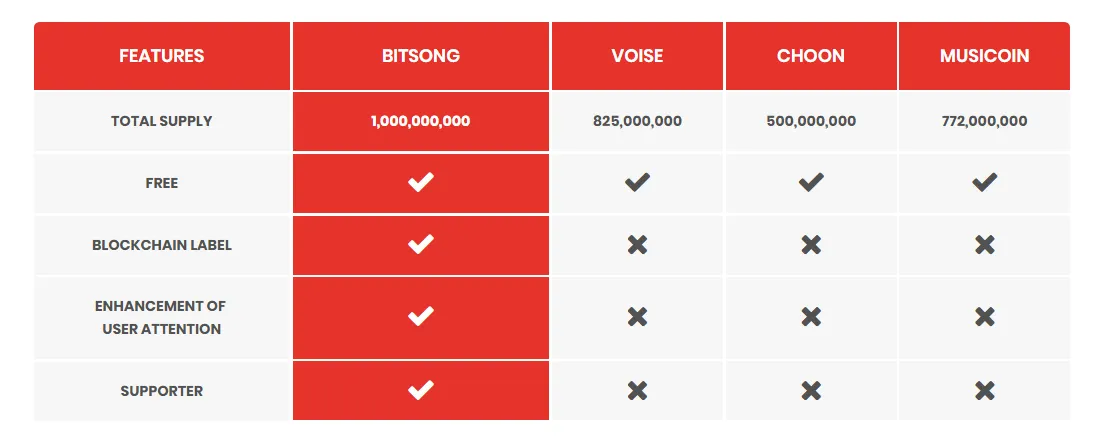Click Voise X mark for Blockchain Label

point(637,245)
